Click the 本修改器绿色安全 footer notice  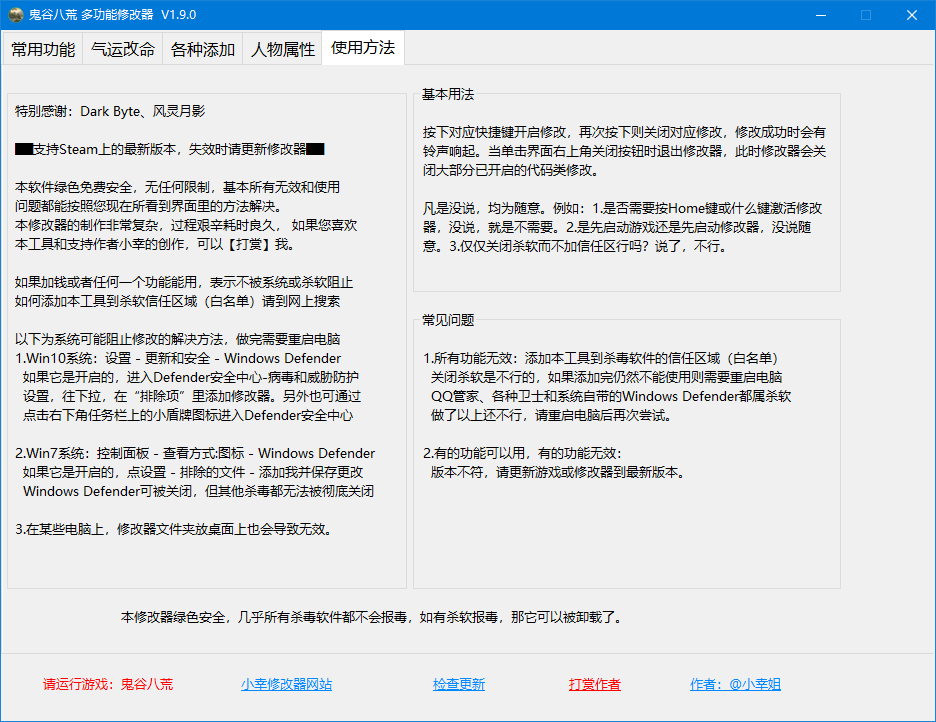click(x=371, y=617)
